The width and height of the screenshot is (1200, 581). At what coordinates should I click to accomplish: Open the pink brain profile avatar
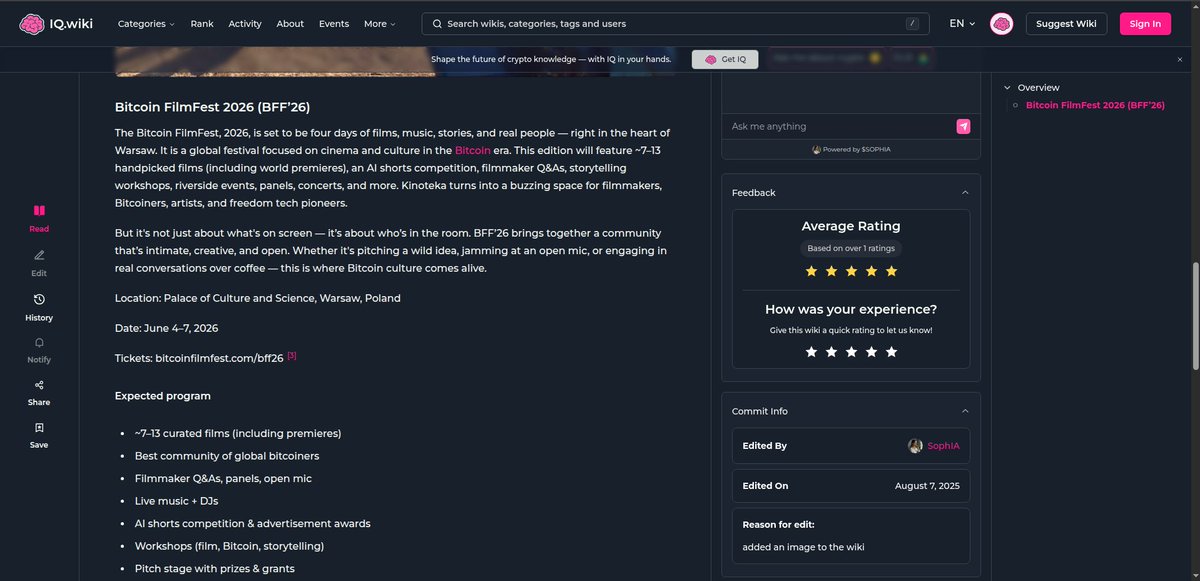1001,24
